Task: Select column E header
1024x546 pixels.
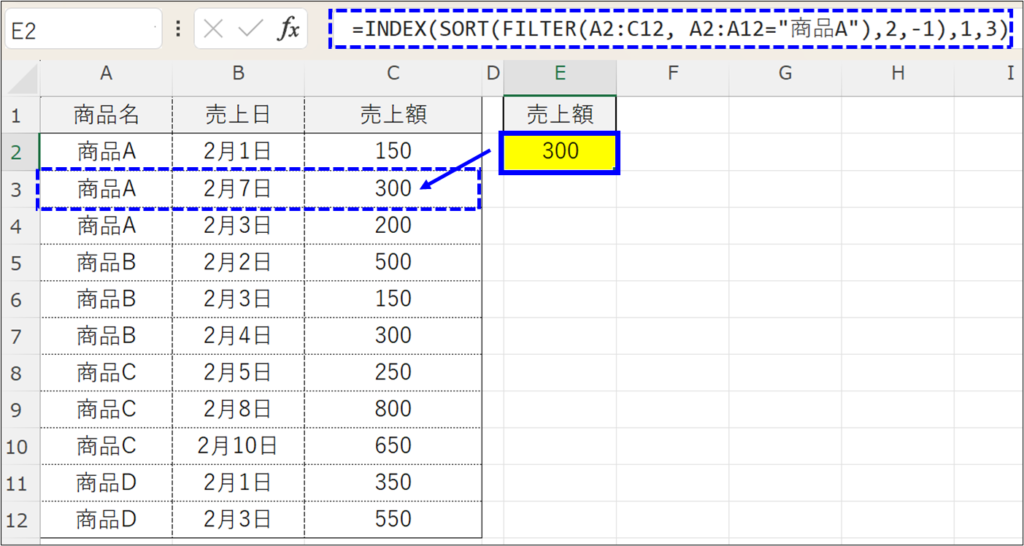Action: coord(560,74)
